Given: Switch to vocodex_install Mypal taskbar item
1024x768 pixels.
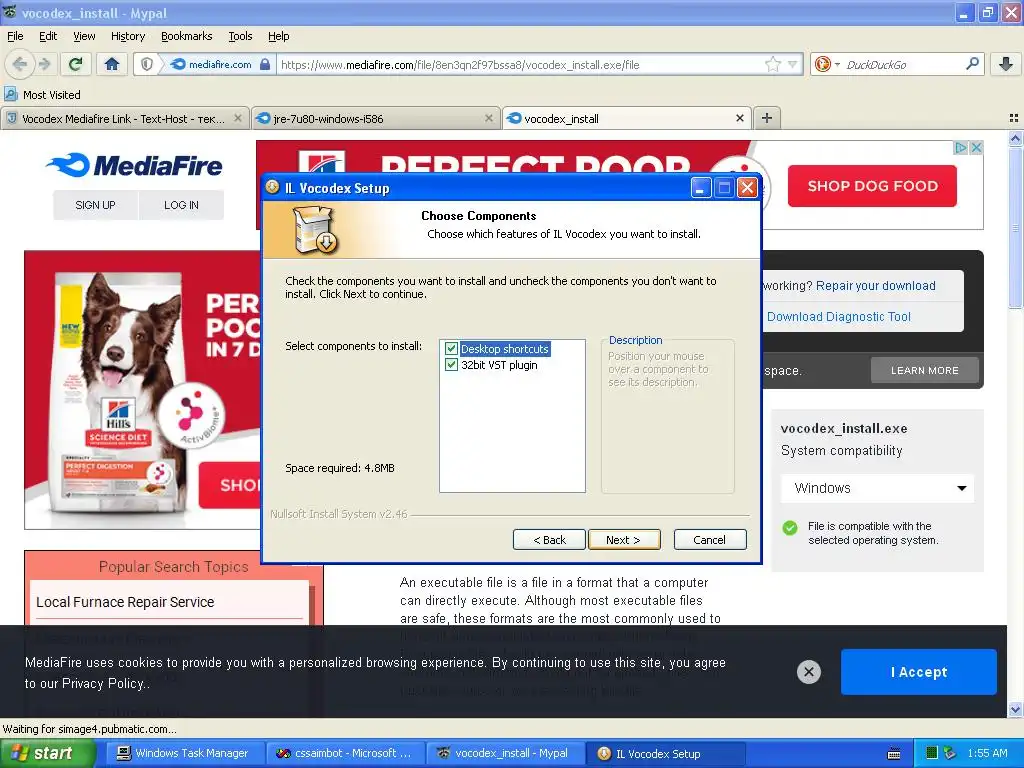Looking at the screenshot, I should (x=504, y=754).
